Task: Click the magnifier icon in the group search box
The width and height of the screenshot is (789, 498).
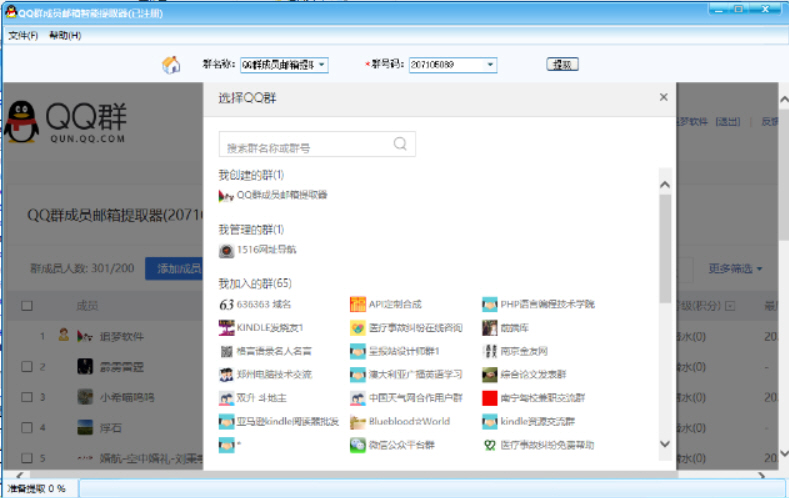Action: tap(400, 144)
